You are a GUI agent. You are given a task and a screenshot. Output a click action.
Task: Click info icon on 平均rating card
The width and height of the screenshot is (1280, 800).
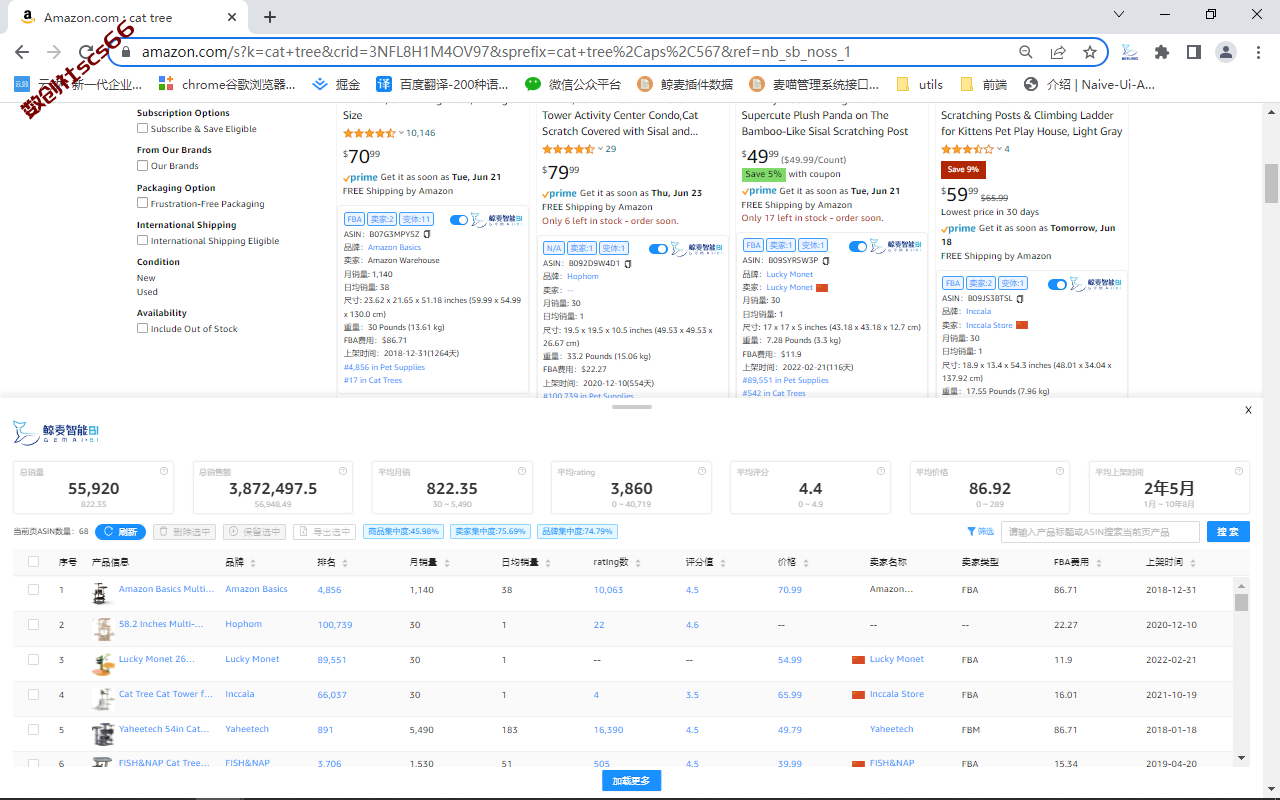[702, 470]
